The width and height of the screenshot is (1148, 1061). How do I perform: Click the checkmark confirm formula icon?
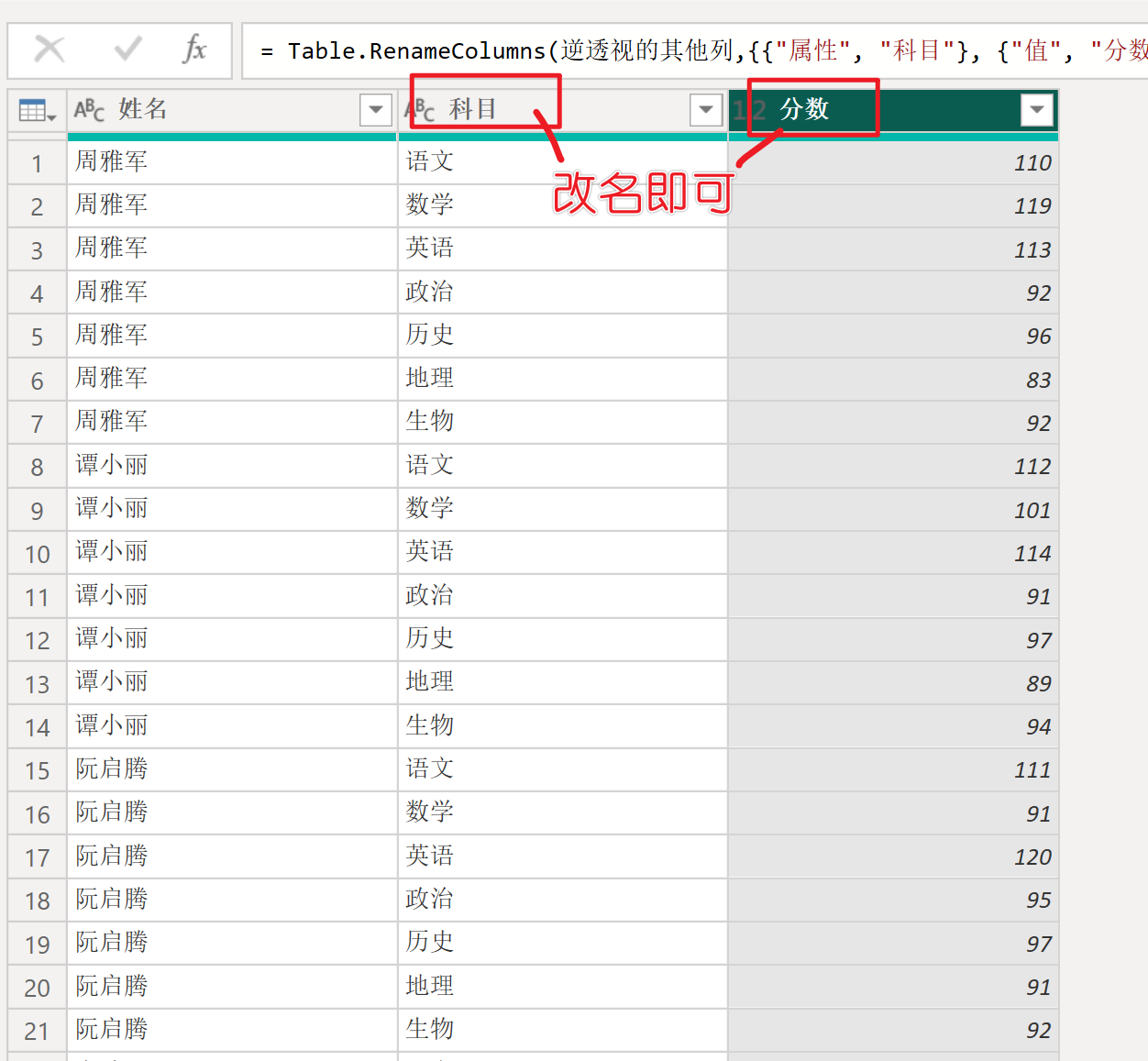(x=127, y=50)
